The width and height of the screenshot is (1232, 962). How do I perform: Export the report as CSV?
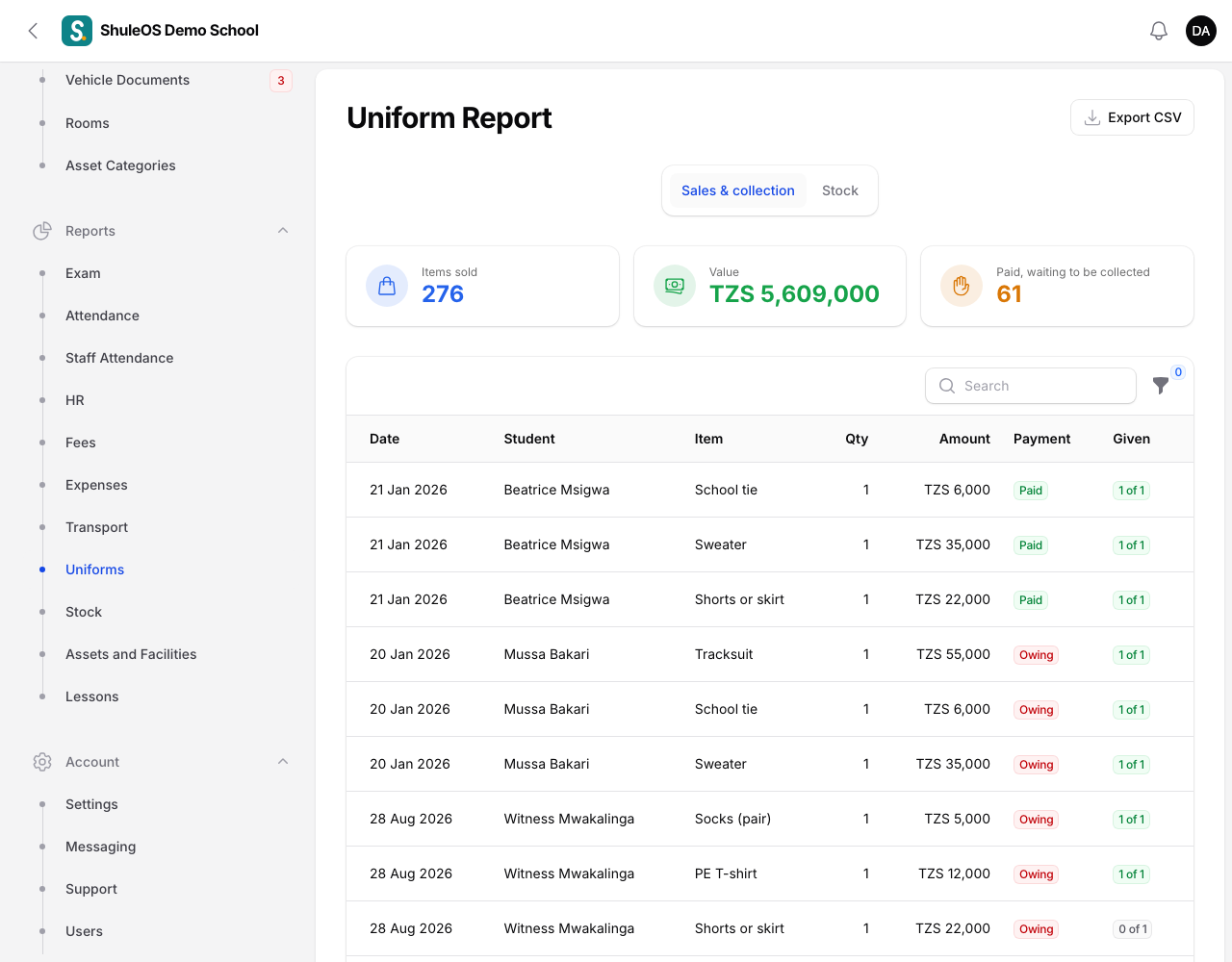click(1132, 117)
